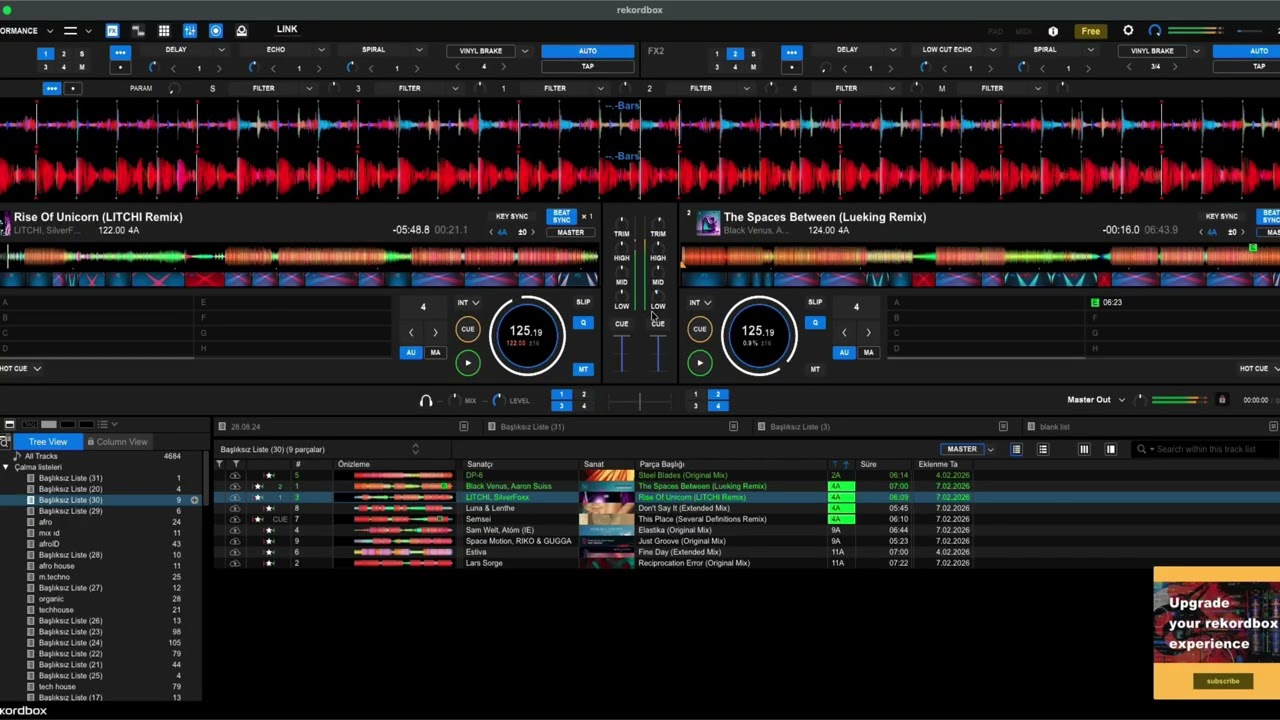
Task: Play deck 2 with green play button
Action: click(x=700, y=362)
